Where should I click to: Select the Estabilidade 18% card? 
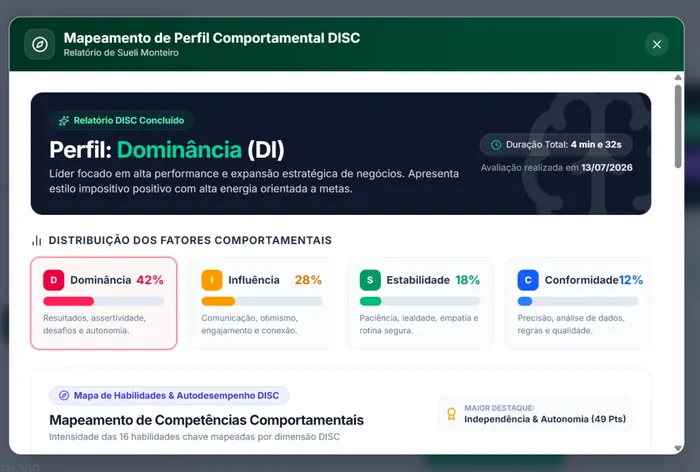(420, 303)
